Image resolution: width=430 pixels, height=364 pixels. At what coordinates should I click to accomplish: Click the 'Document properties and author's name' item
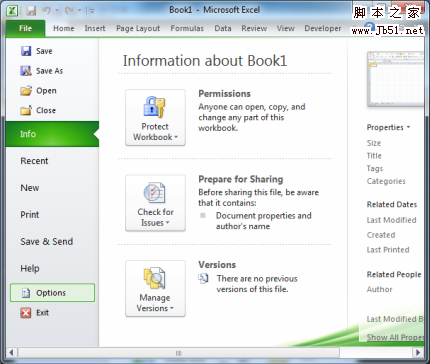click(263, 221)
